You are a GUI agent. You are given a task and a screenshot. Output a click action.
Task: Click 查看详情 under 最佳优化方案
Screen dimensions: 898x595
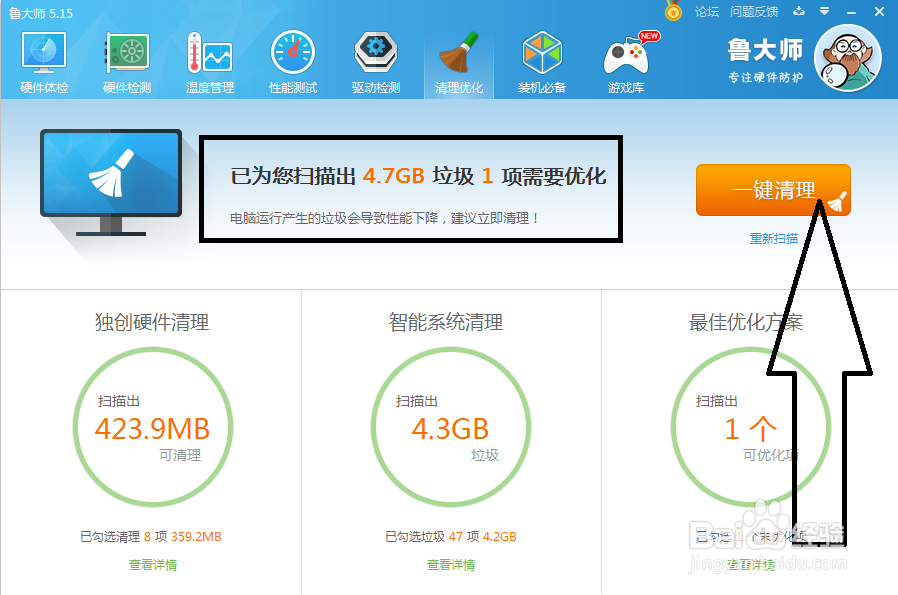point(750,564)
